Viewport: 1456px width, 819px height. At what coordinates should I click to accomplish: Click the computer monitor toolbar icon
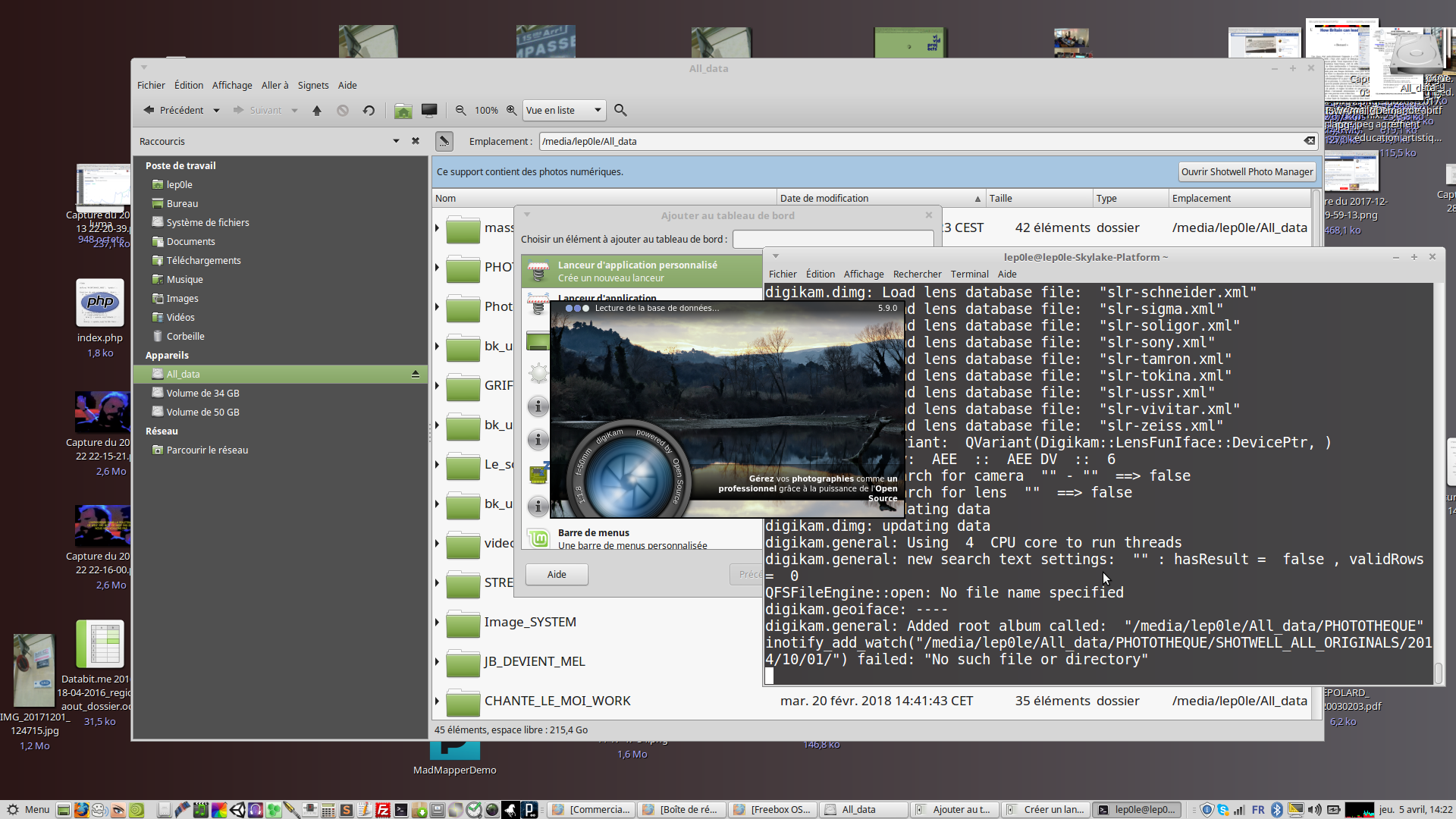click(x=429, y=111)
